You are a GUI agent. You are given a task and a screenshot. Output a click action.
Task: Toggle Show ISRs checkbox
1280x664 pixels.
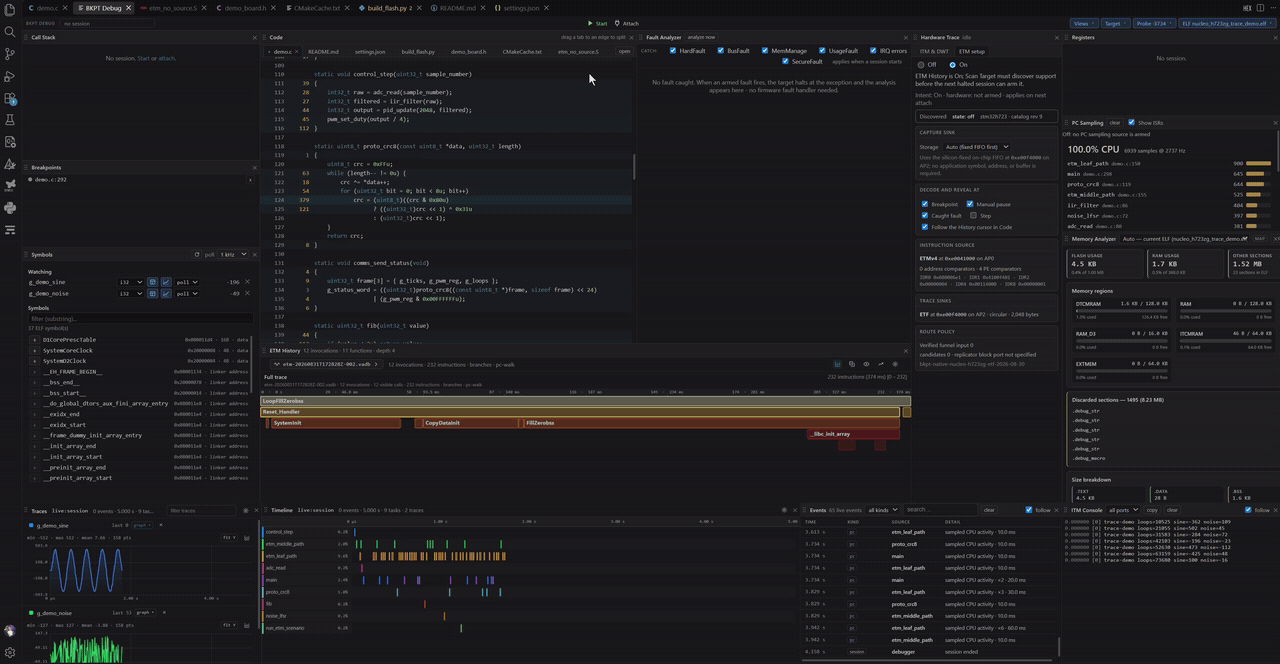tap(1132, 123)
